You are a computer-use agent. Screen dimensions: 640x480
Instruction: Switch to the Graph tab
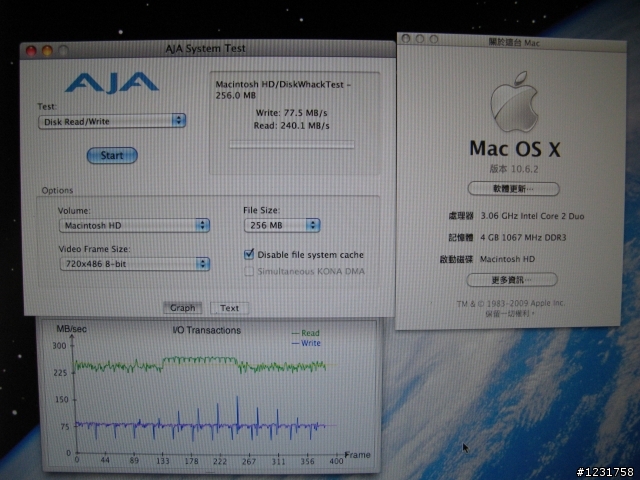click(x=182, y=308)
